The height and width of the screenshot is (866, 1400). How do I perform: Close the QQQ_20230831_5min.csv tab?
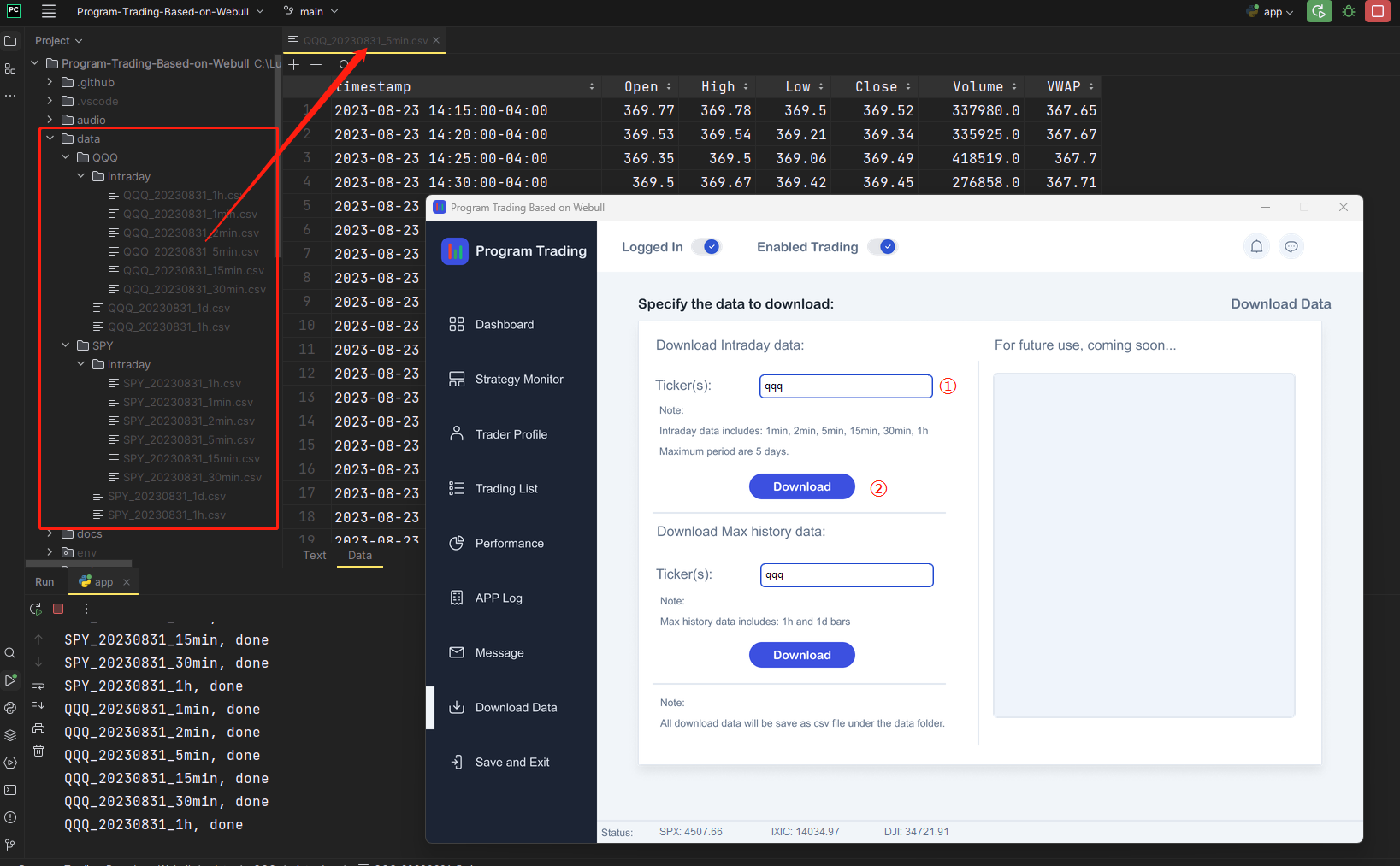(x=436, y=40)
